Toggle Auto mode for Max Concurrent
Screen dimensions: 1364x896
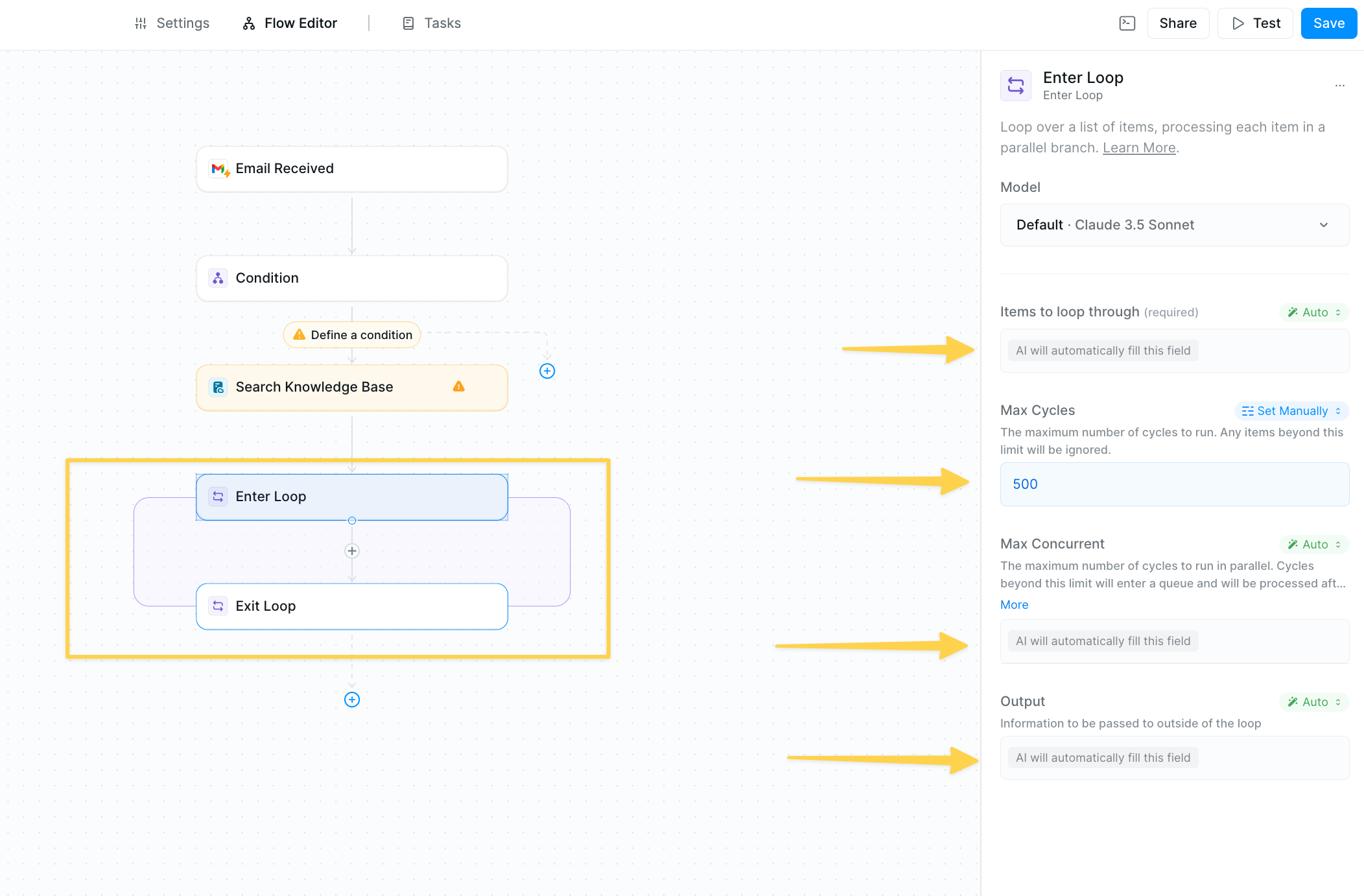click(1313, 545)
